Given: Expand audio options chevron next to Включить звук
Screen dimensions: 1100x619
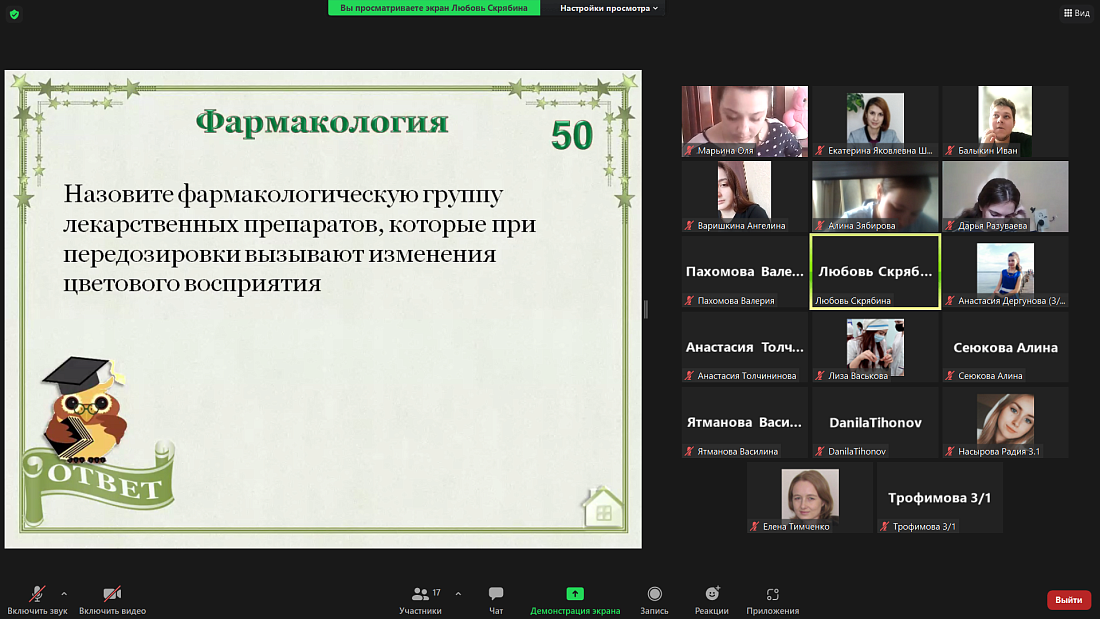Looking at the screenshot, I should pos(63,591).
